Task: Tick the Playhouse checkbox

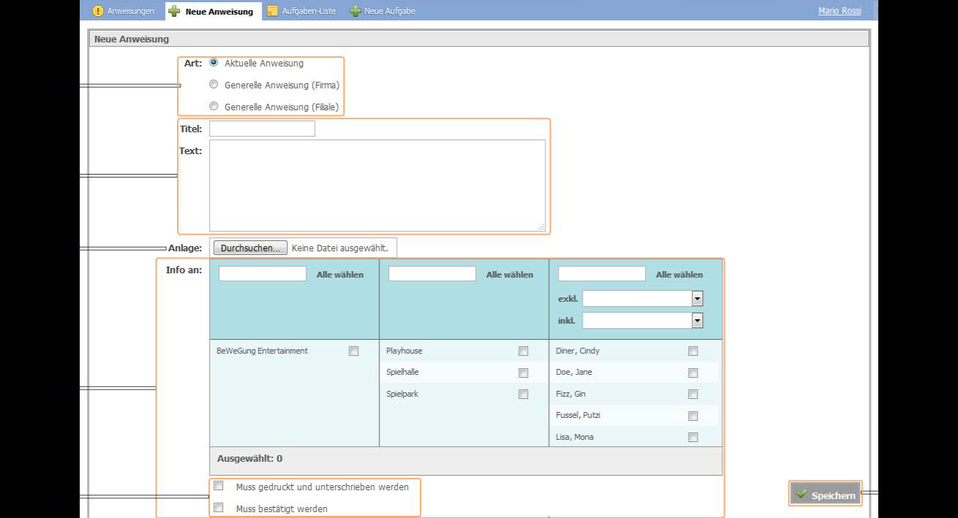Action: 523,351
